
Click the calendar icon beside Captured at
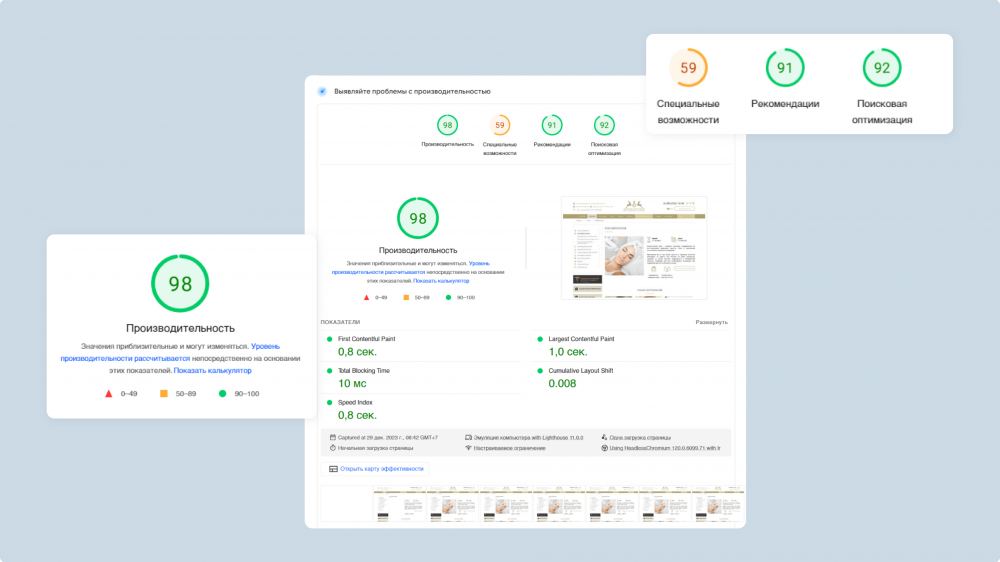pos(332,438)
